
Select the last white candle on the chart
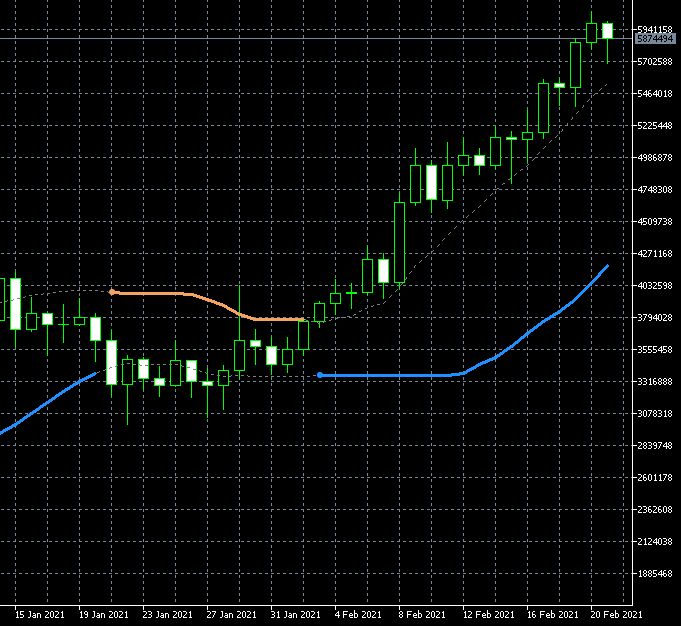tap(607, 31)
